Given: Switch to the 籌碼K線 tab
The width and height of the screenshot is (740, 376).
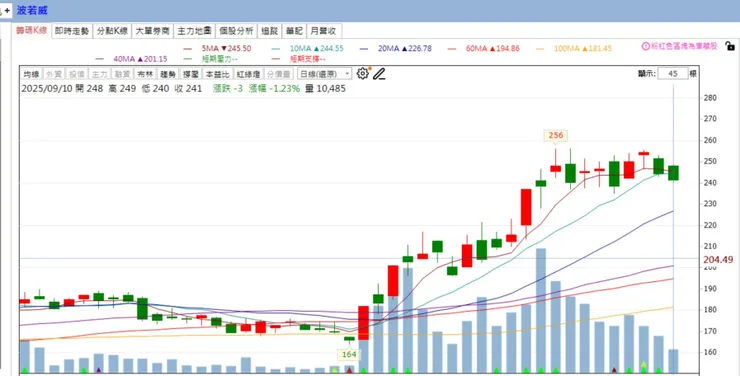Looking at the screenshot, I should pos(32,31).
